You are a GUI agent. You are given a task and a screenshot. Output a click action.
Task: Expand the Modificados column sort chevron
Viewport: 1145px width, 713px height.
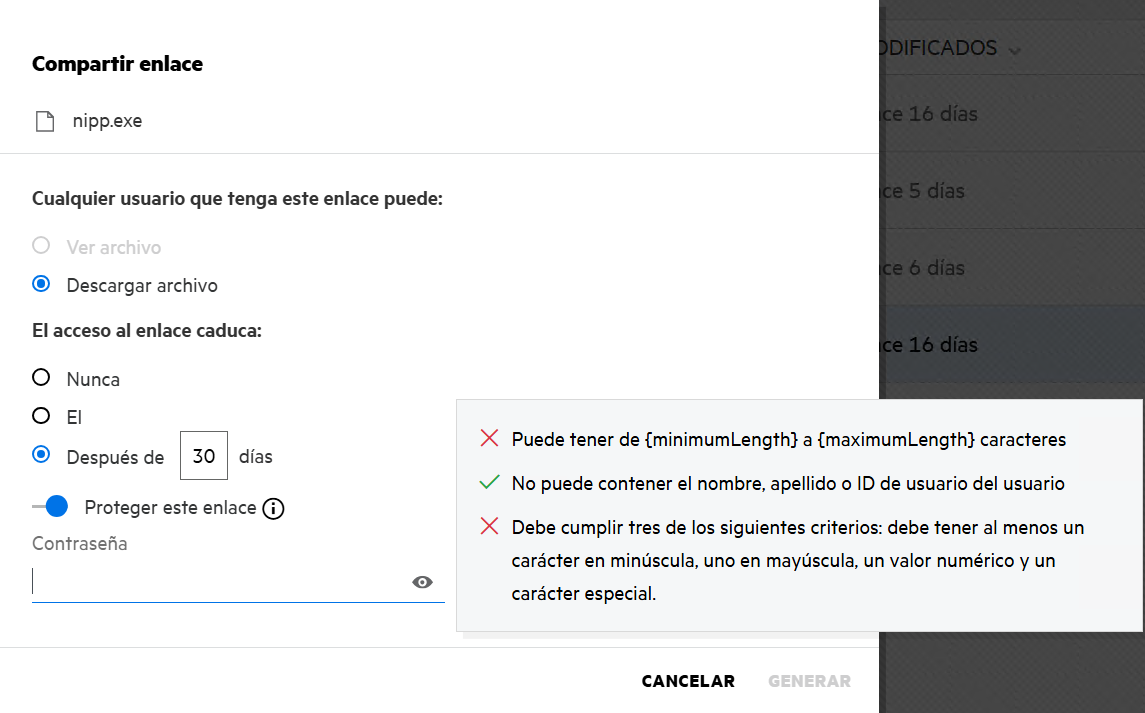1015,49
